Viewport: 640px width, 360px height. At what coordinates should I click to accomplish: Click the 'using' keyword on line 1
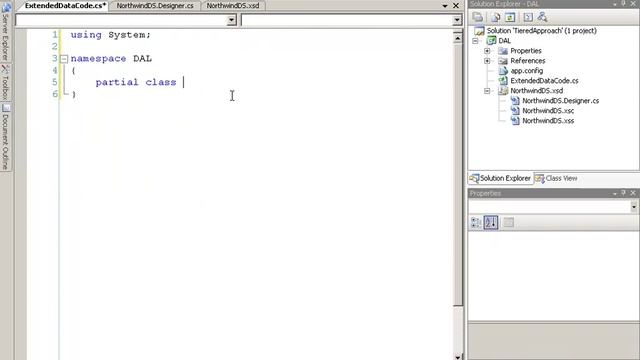point(86,35)
